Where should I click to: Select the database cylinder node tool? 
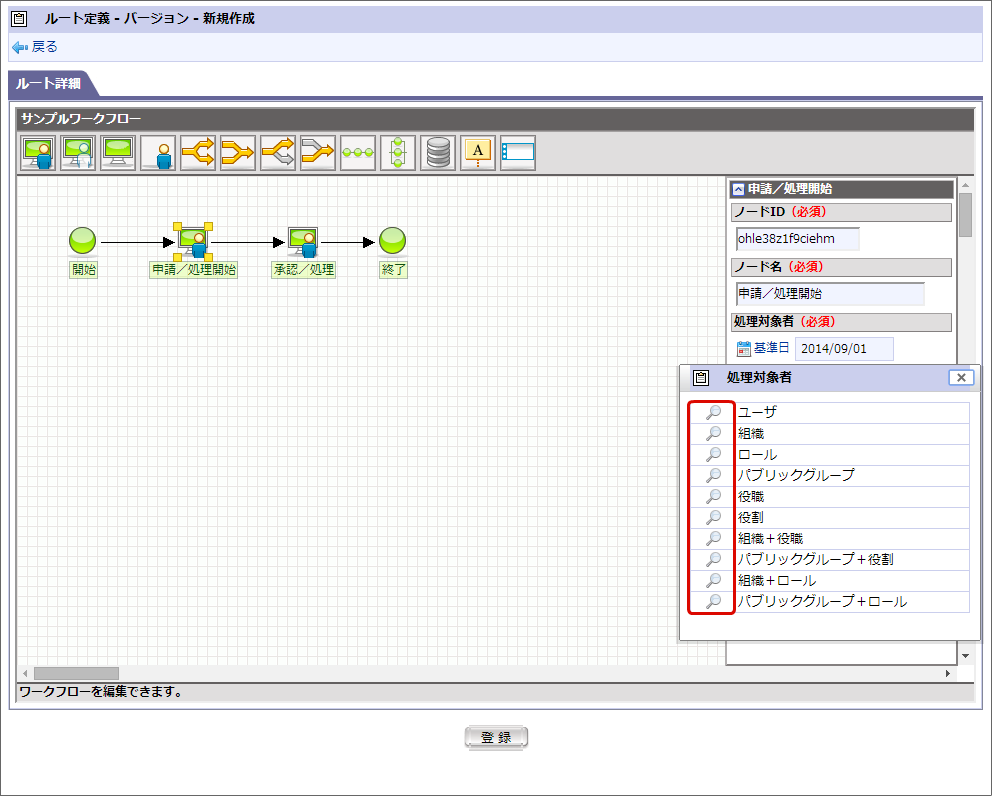pyautogui.click(x=438, y=153)
